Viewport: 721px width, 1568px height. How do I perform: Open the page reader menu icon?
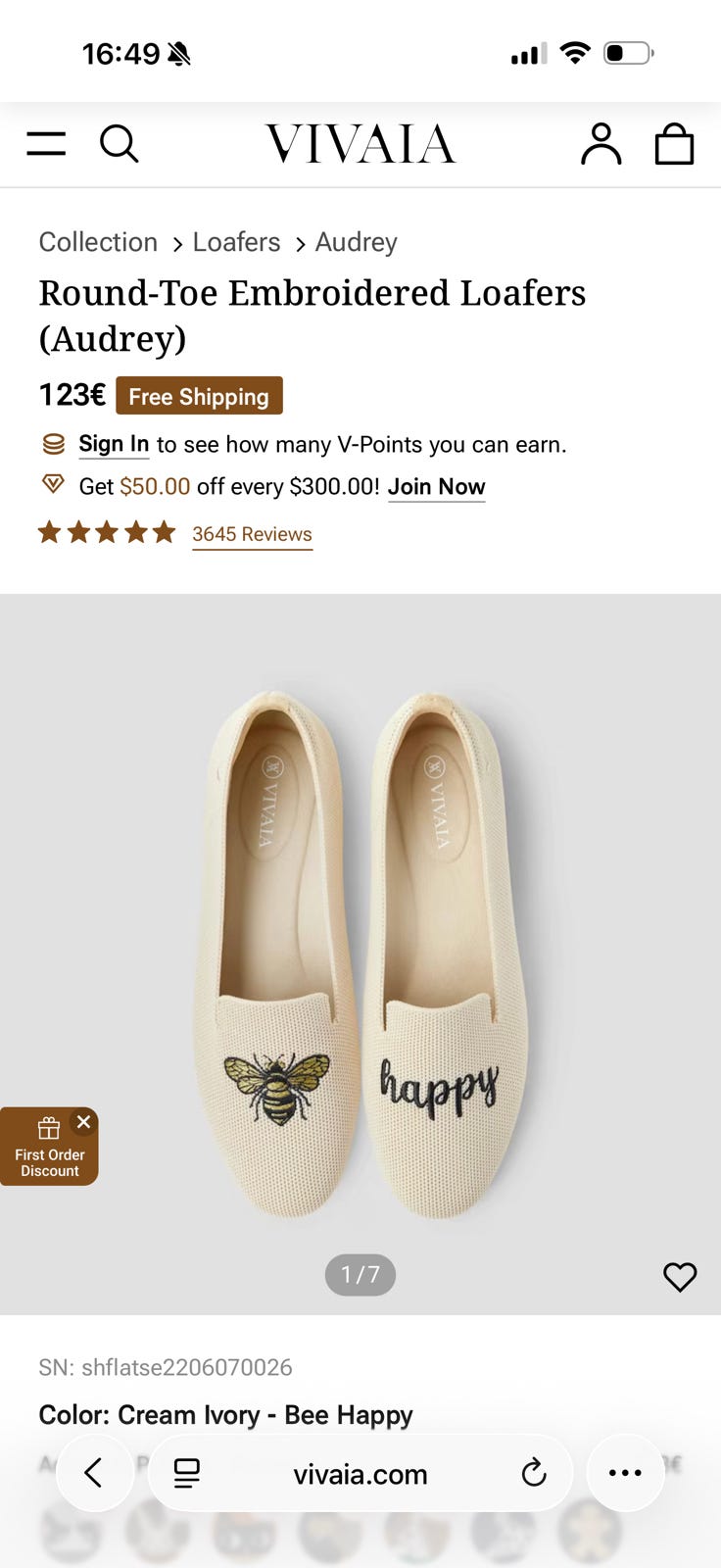click(x=187, y=1472)
